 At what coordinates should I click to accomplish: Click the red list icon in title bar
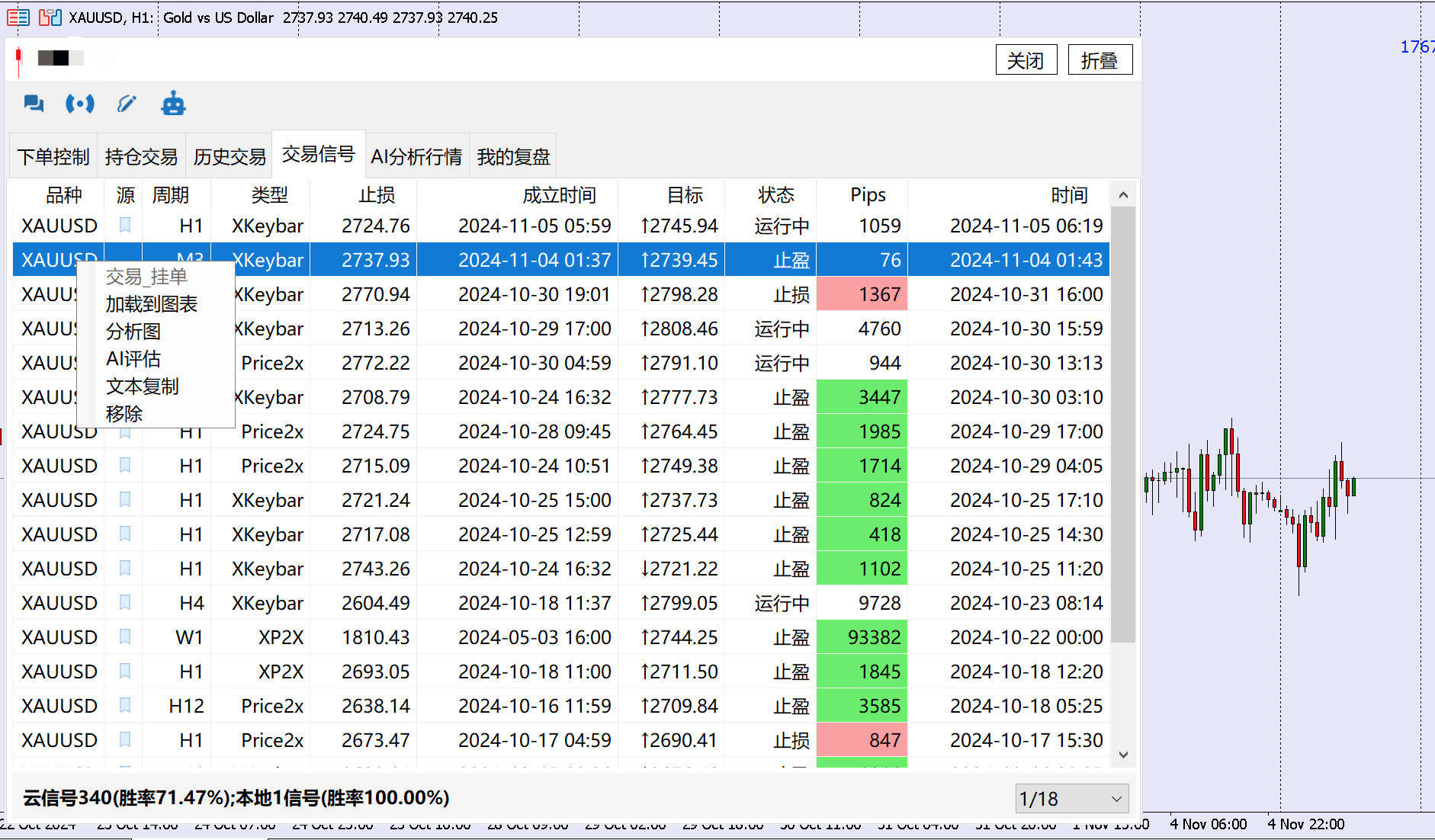(x=18, y=18)
